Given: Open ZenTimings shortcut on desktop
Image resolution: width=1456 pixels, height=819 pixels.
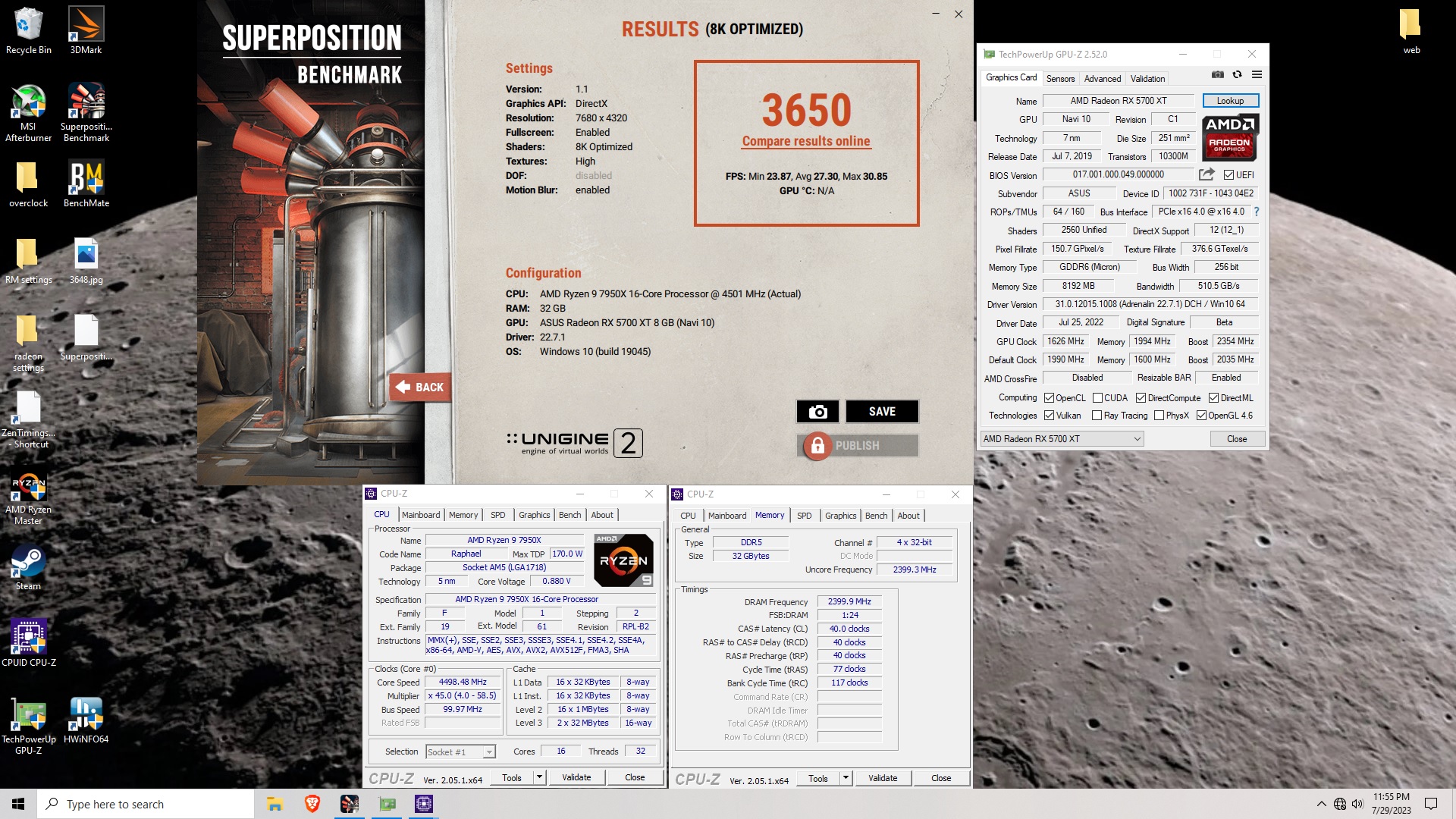Looking at the screenshot, I should [28, 419].
